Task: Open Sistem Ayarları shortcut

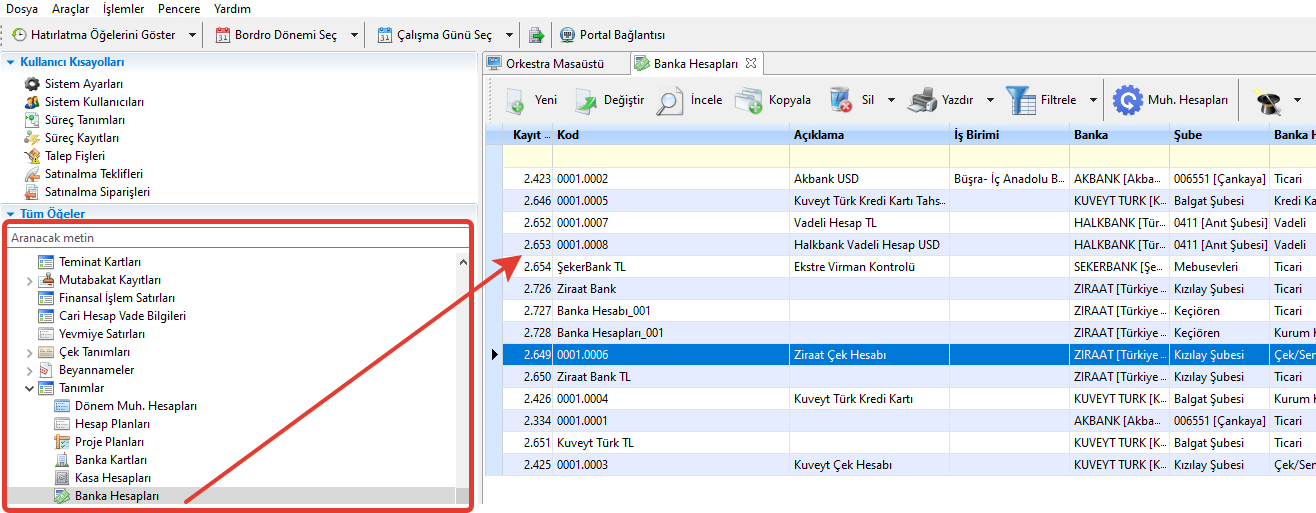Action: [84, 84]
